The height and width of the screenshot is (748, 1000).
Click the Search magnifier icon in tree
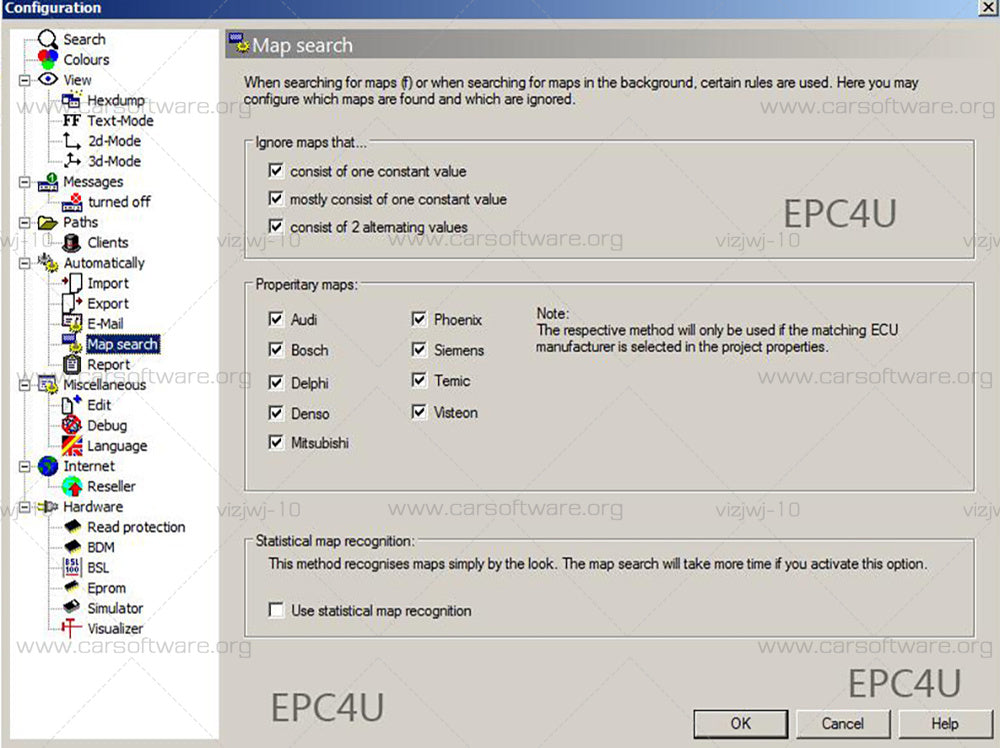48,40
